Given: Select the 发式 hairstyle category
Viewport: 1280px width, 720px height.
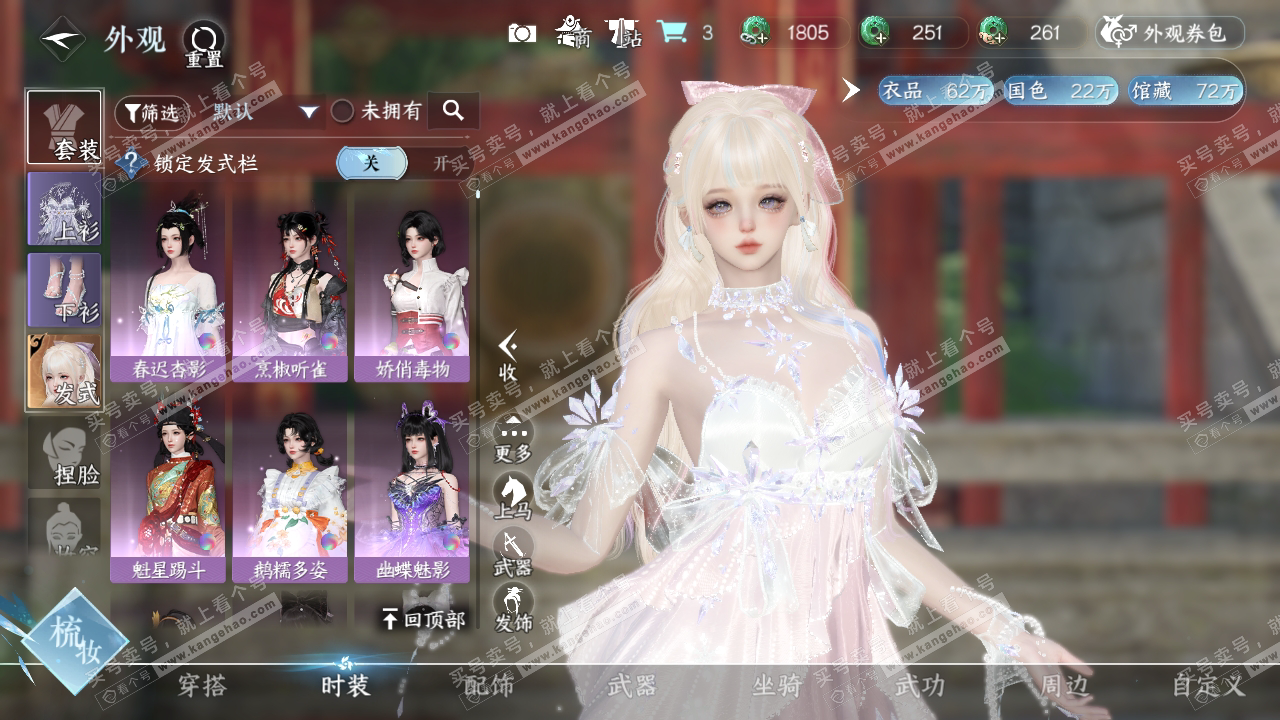Looking at the screenshot, I should tap(65, 371).
